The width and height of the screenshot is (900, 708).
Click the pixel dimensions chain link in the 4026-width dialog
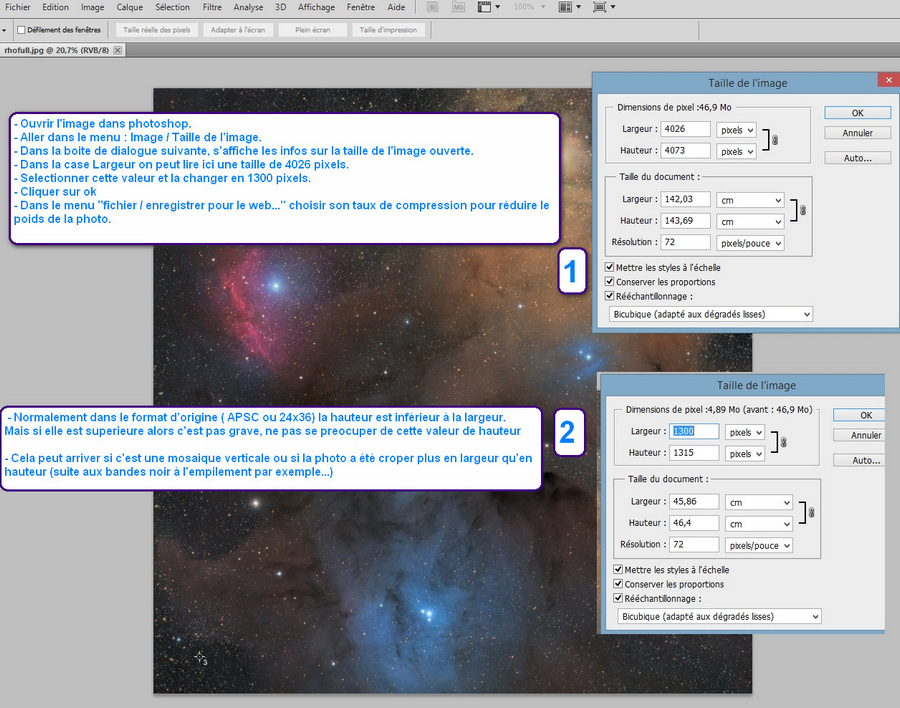[775, 140]
